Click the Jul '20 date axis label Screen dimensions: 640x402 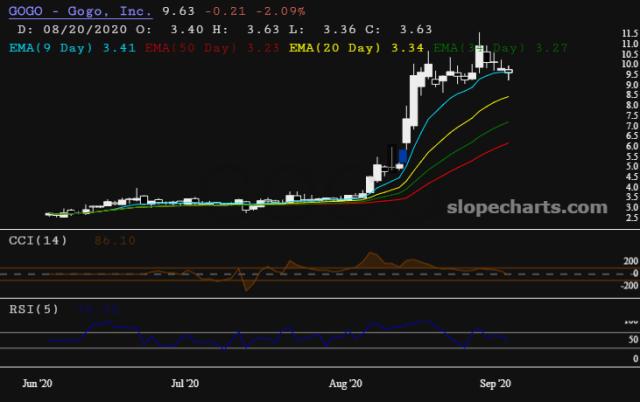click(x=185, y=383)
